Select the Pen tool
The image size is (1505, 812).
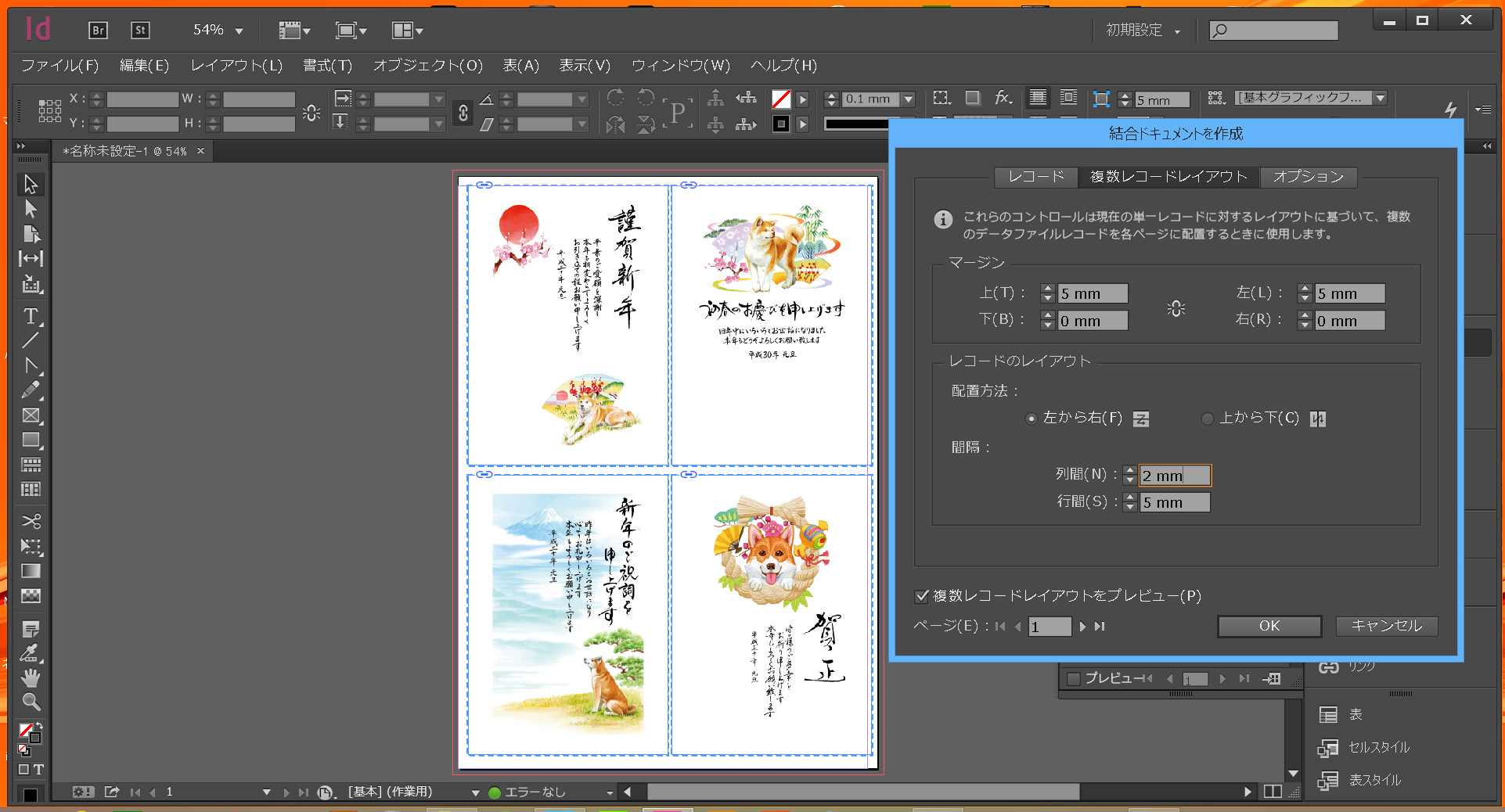tap(31, 365)
